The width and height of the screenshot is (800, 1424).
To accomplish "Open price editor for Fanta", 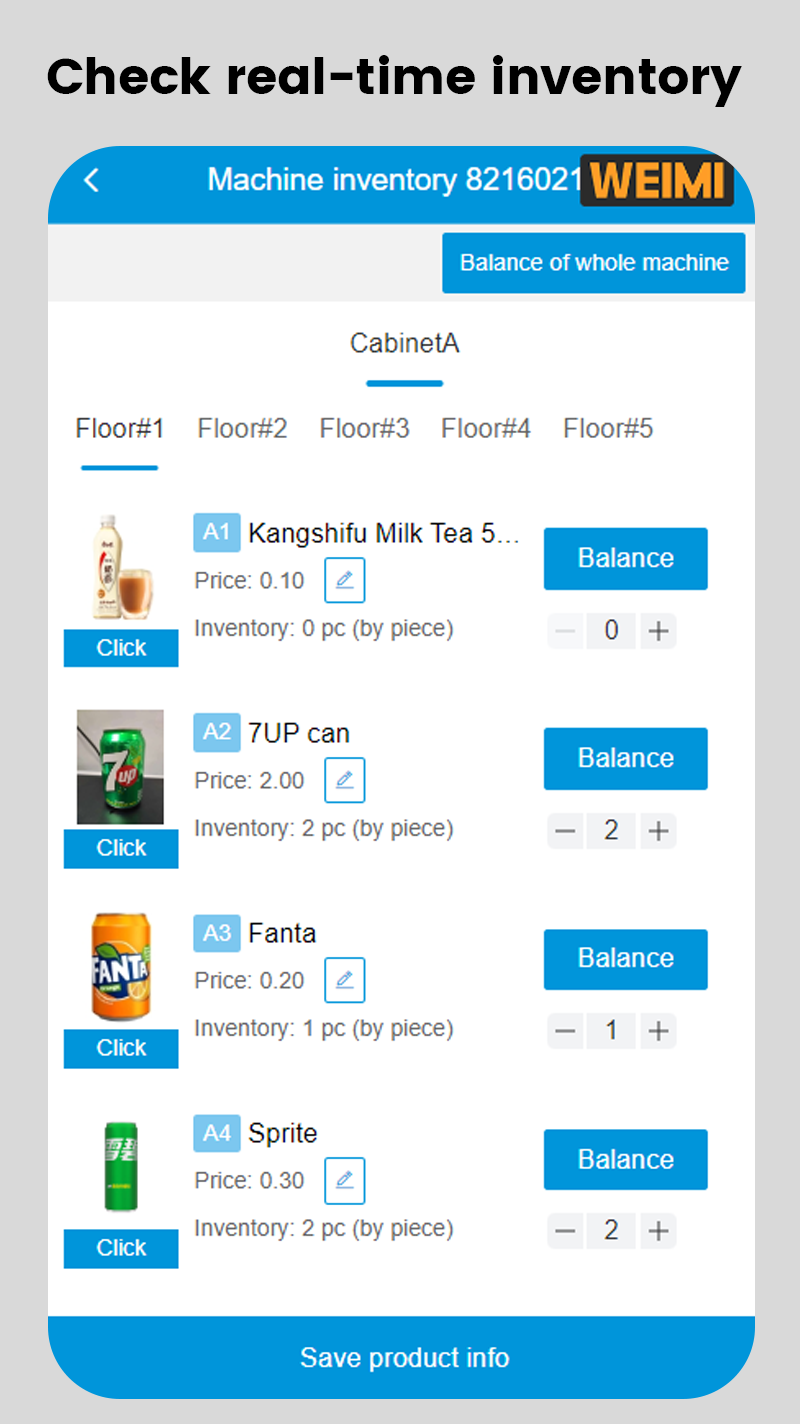I will click(x=344, y=981).
